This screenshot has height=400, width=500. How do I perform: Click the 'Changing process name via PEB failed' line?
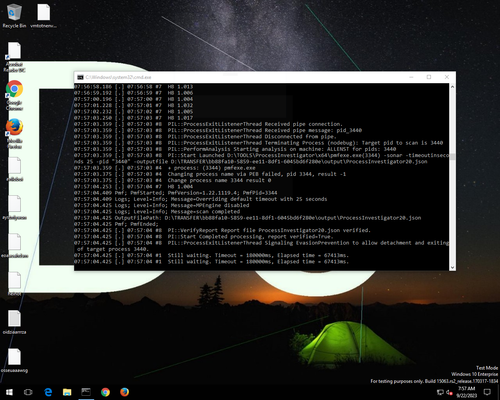pyautogui.click(x=210, y=174)
